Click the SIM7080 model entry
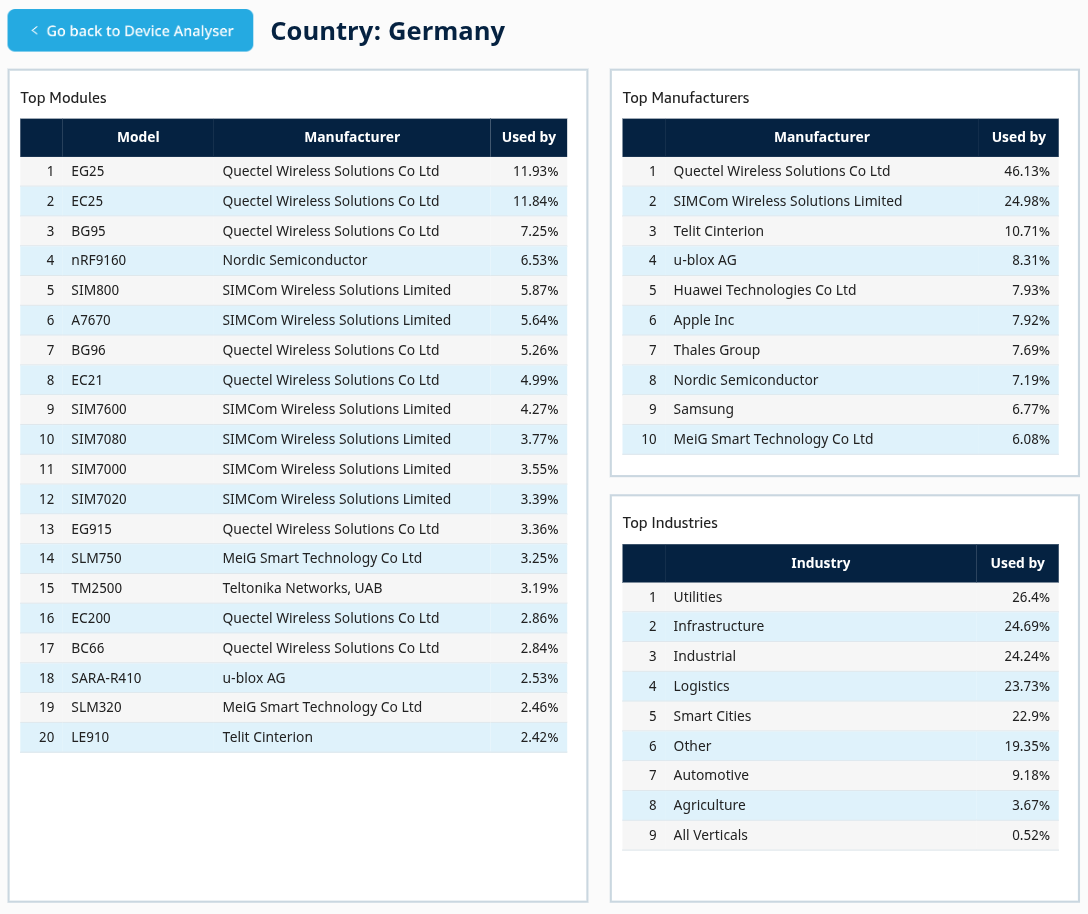This screenshot has width=1088, height=914. click(x=99, y=439)
